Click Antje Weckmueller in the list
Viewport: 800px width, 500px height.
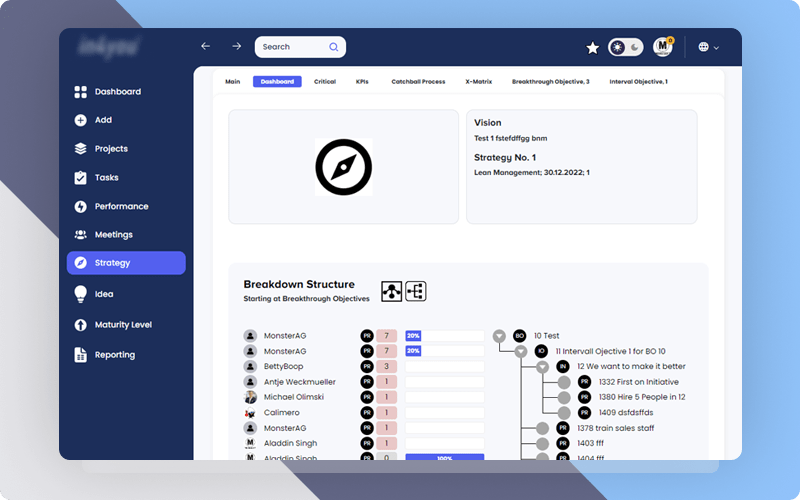click(x=299, y=382)
